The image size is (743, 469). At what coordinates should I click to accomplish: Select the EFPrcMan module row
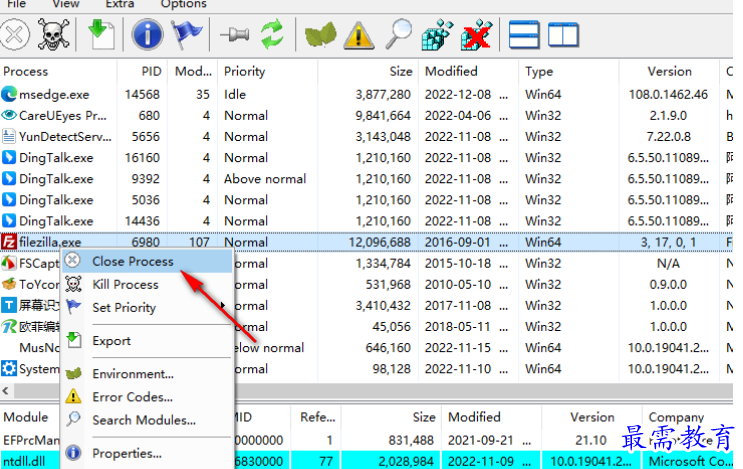point(366,440)
